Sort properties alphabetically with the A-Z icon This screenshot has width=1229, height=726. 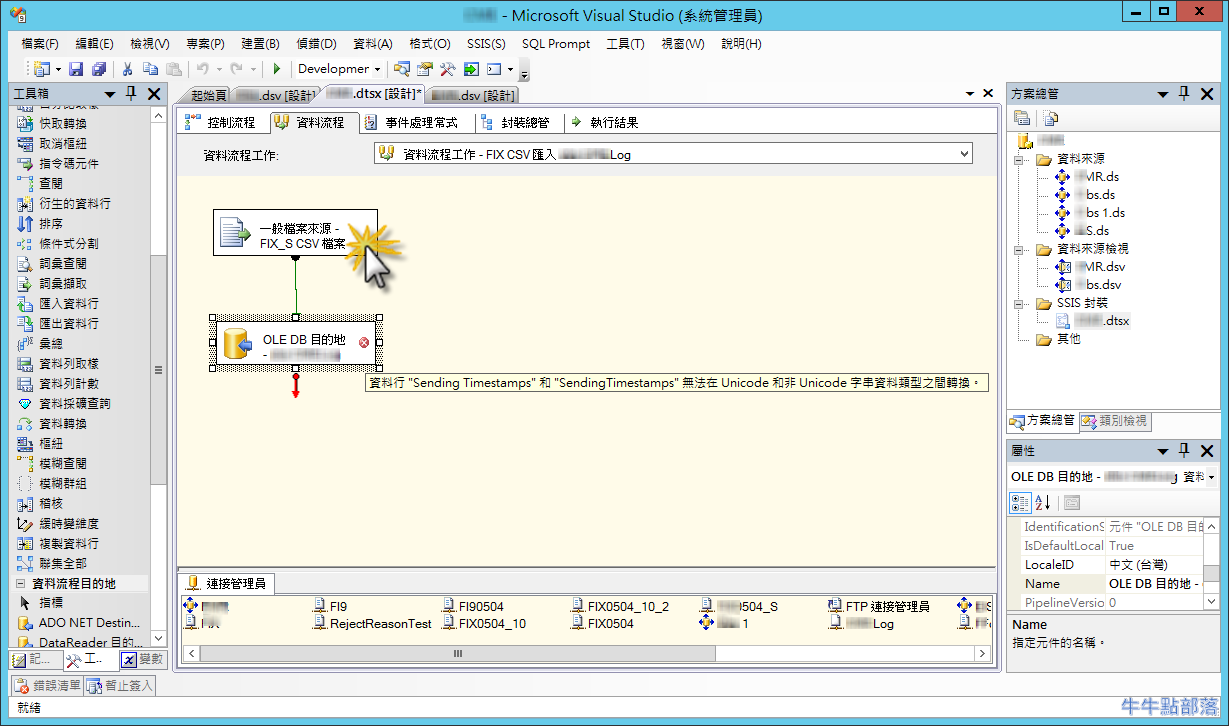[1042, 502]
